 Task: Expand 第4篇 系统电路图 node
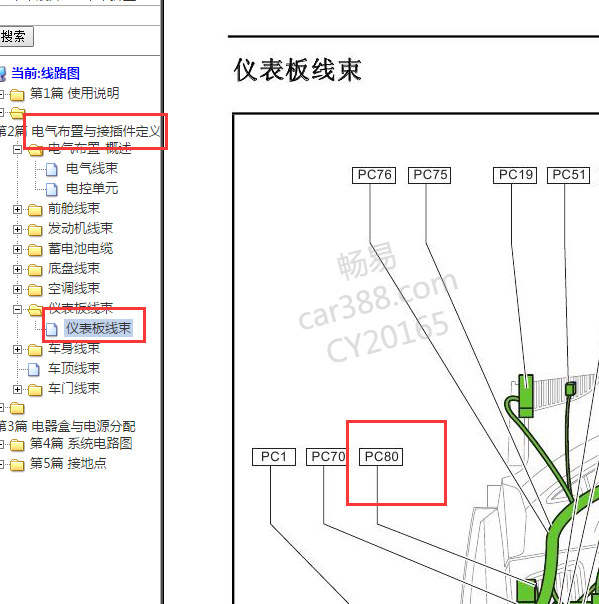coord(2,444)
